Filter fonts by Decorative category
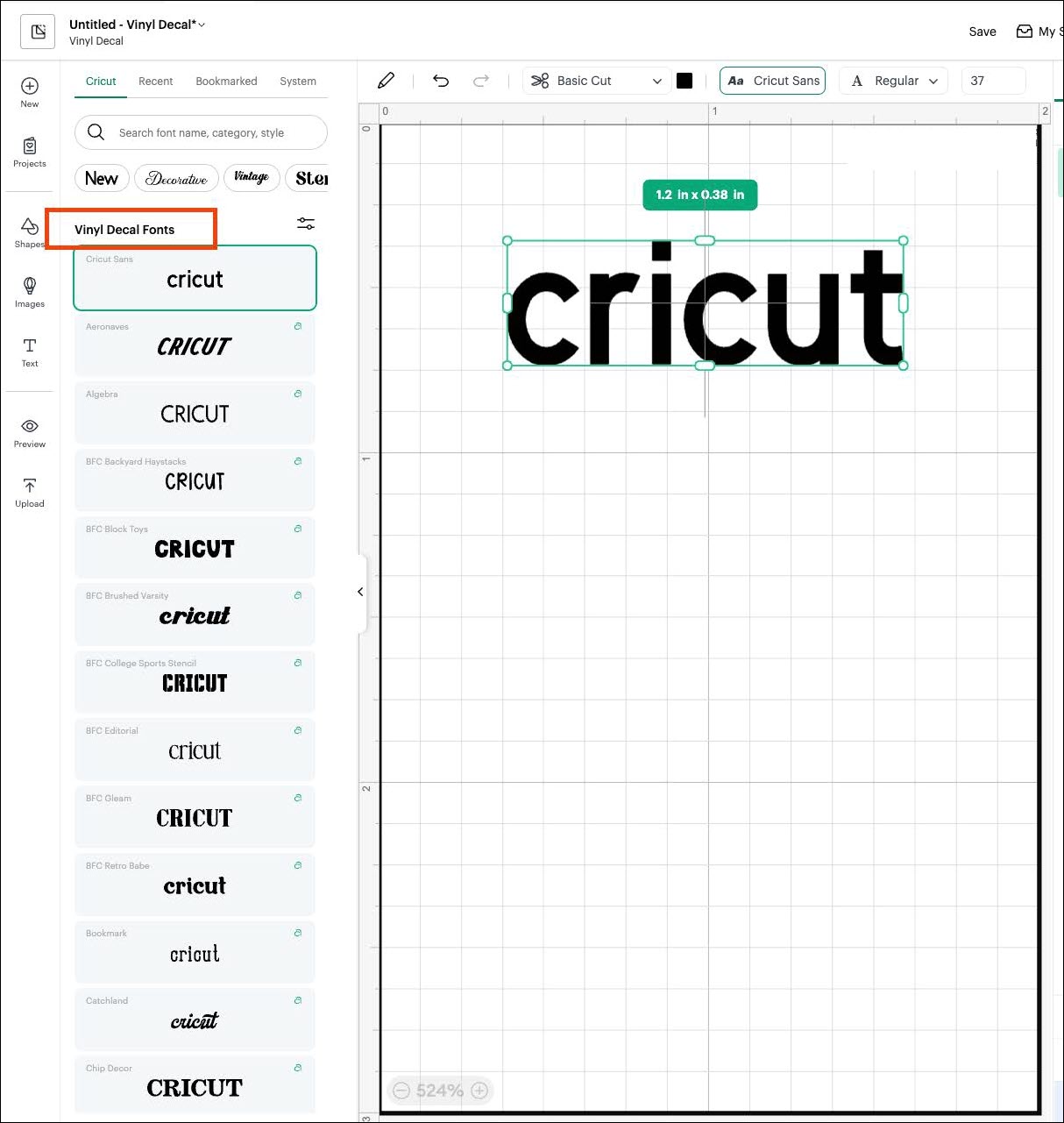The image size is (1064, 1123). (x=177, y=179)
